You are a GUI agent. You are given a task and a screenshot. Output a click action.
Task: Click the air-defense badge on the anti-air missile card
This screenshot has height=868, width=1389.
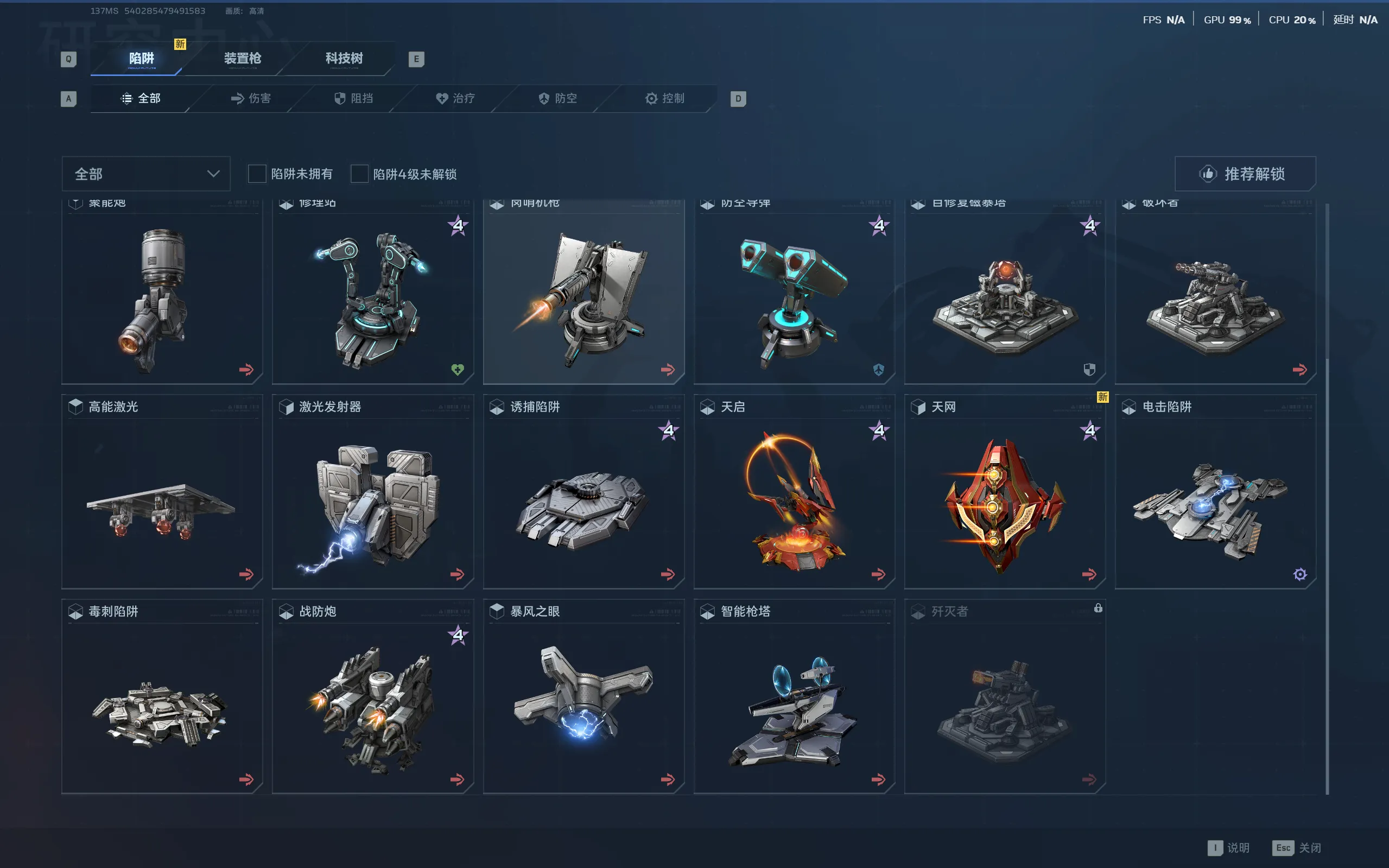tap(878, 369)
